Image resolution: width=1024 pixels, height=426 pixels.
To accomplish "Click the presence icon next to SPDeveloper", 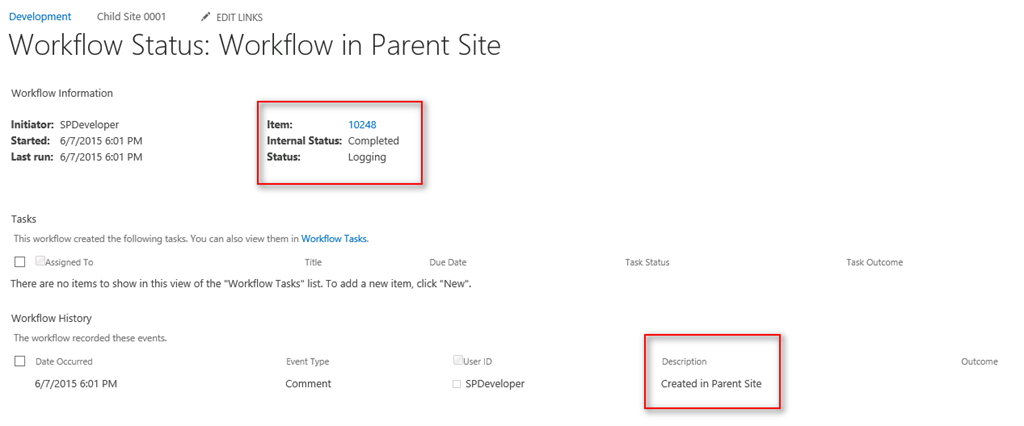I will pyautogui.click(x=457, y=383).
